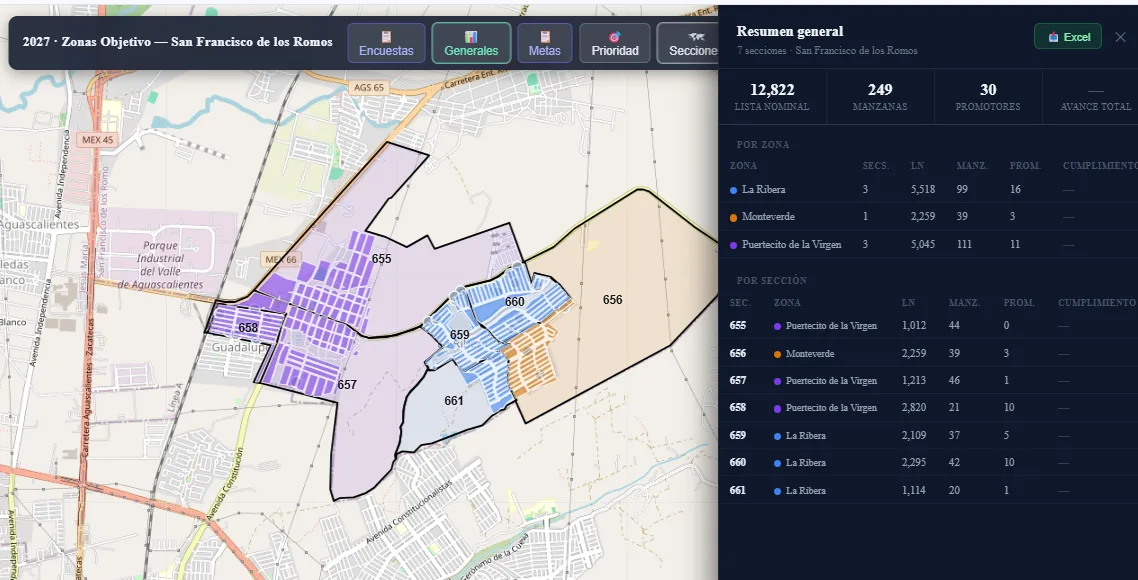
Task: Click the AGS 65 road marker
Action: point(369,87)
